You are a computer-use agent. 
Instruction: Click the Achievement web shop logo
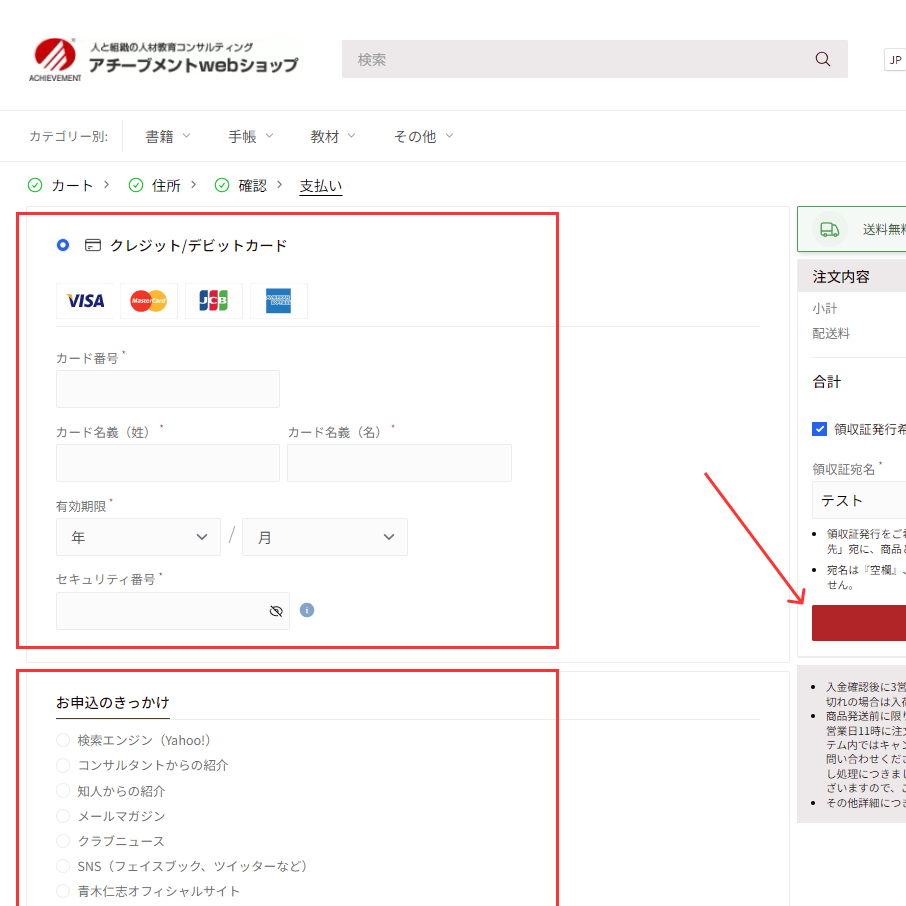[x=164, y=60]
